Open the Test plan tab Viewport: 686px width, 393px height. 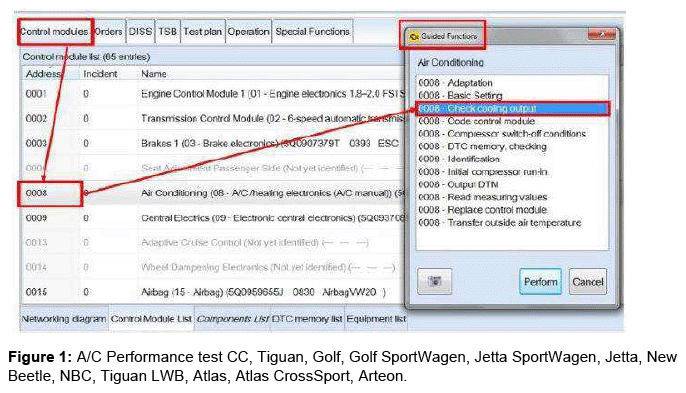pos(203,32)
